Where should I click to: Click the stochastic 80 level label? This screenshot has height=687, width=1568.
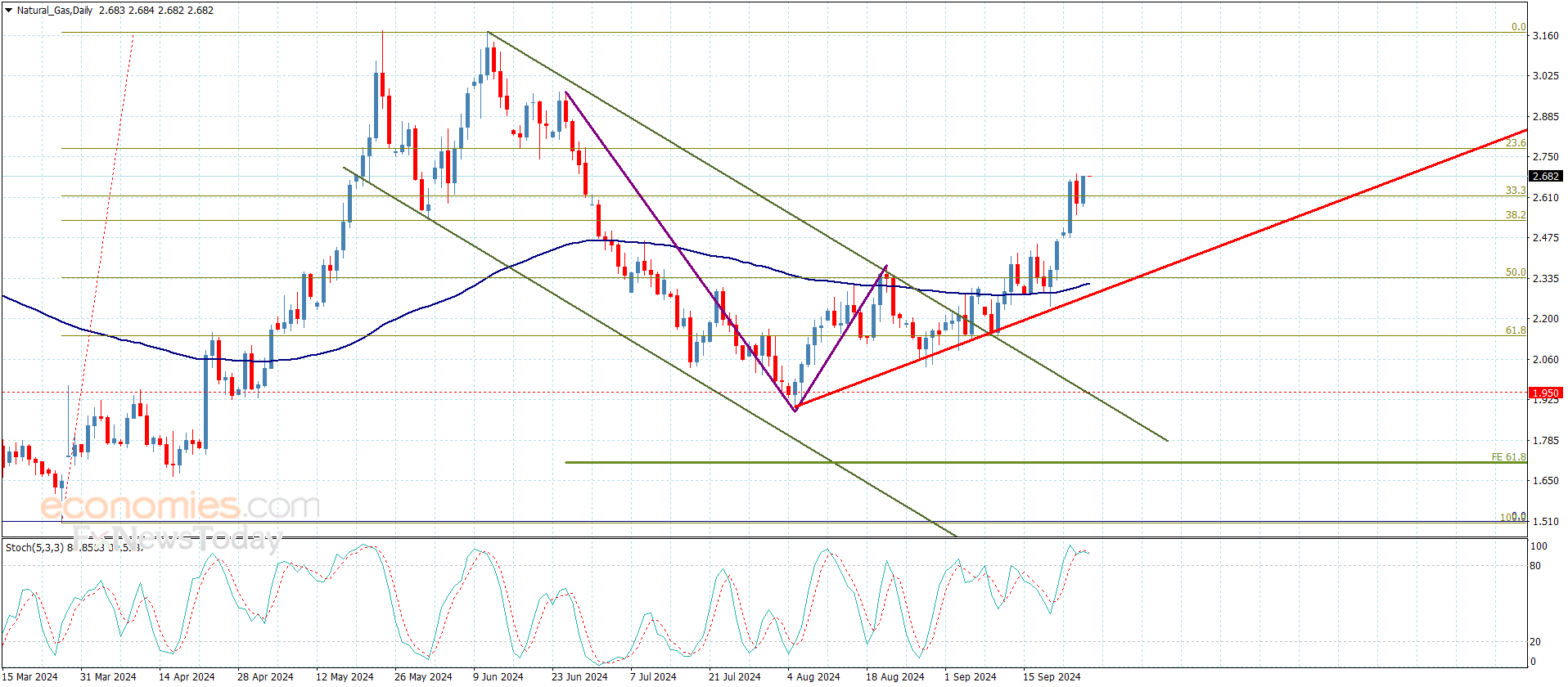point(1535,566)
